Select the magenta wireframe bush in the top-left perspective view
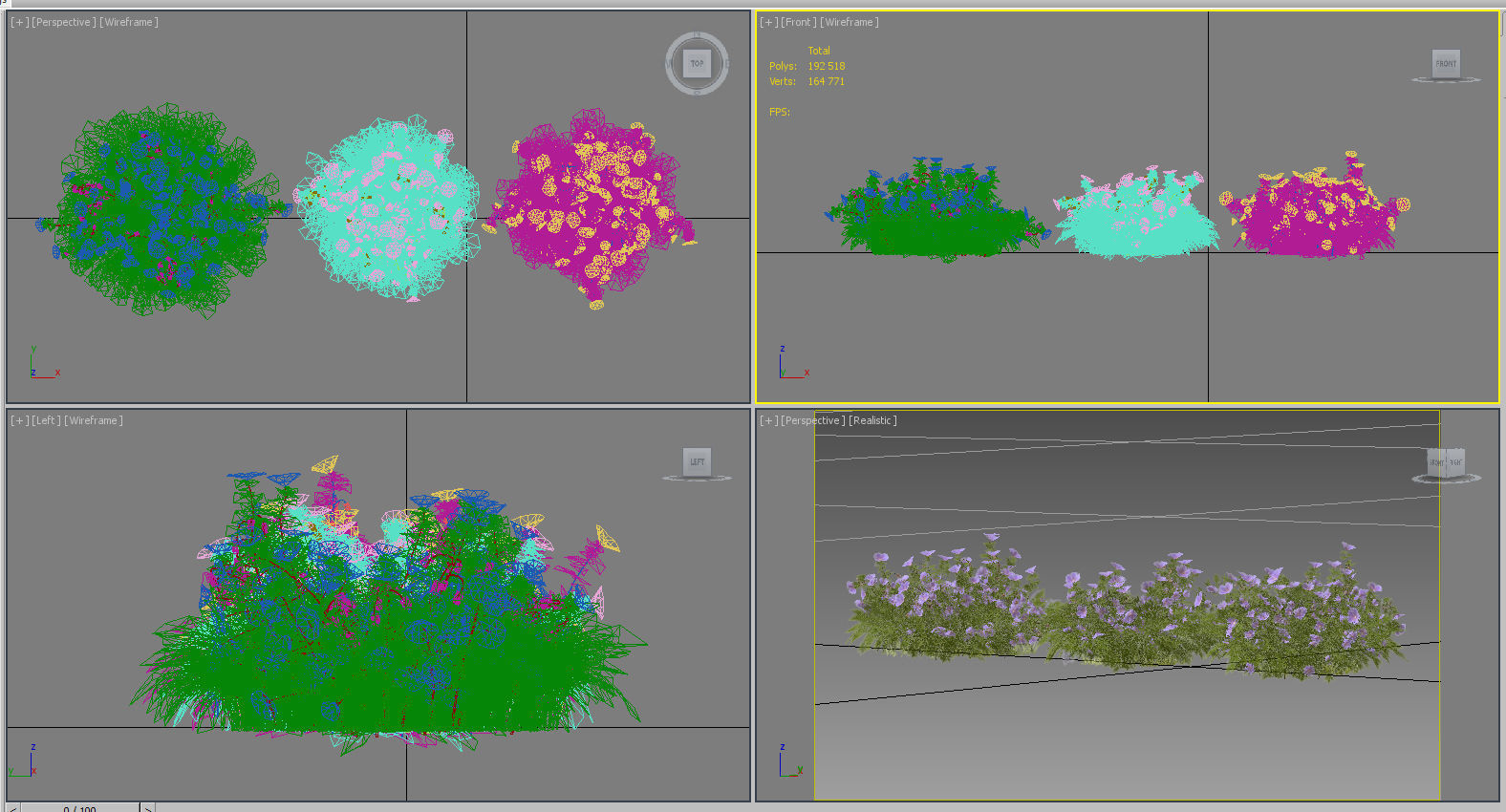Screen dimensions: 1506x812 592,208
